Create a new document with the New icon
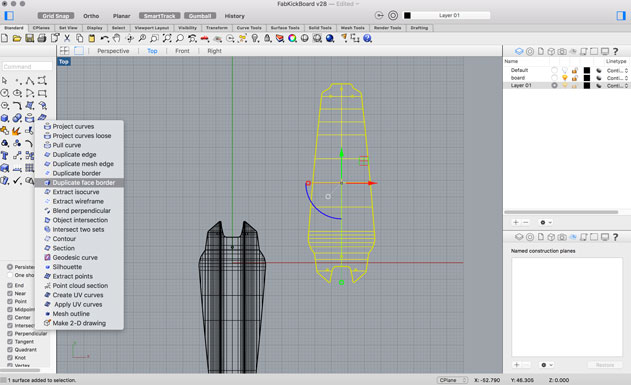The image size is (631, 385). point(4,38)
